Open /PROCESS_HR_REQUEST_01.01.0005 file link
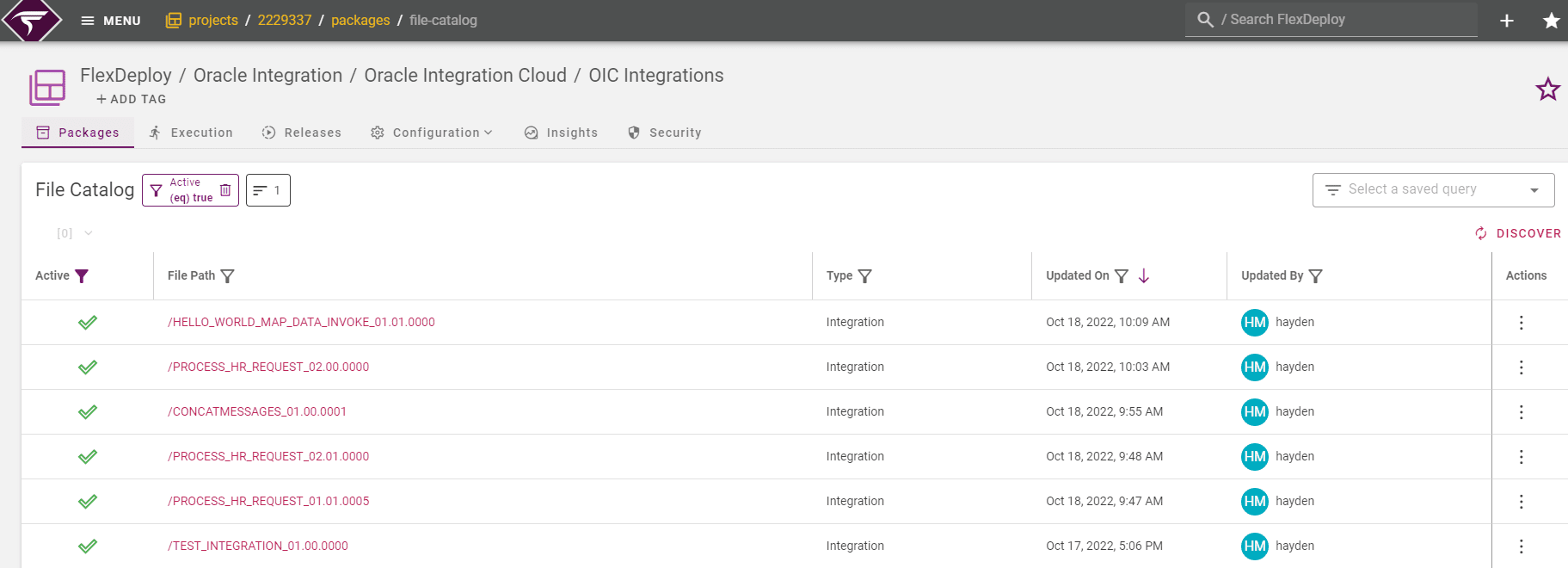This screenshot has width=1568, height=568. click(x=268, y=501)
